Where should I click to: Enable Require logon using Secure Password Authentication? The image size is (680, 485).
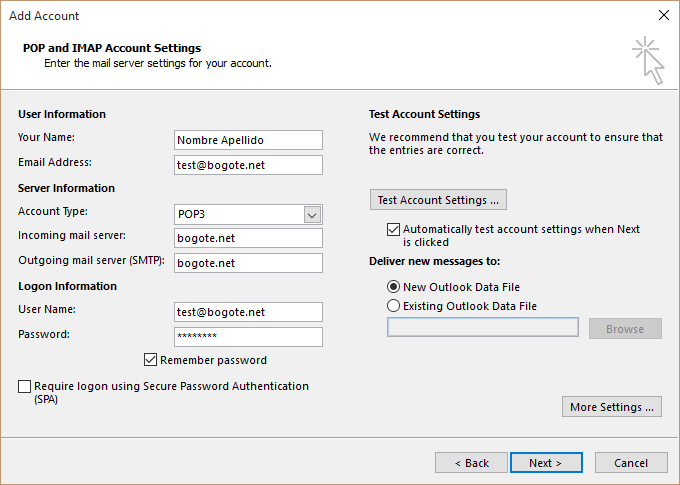click(24, 386)
